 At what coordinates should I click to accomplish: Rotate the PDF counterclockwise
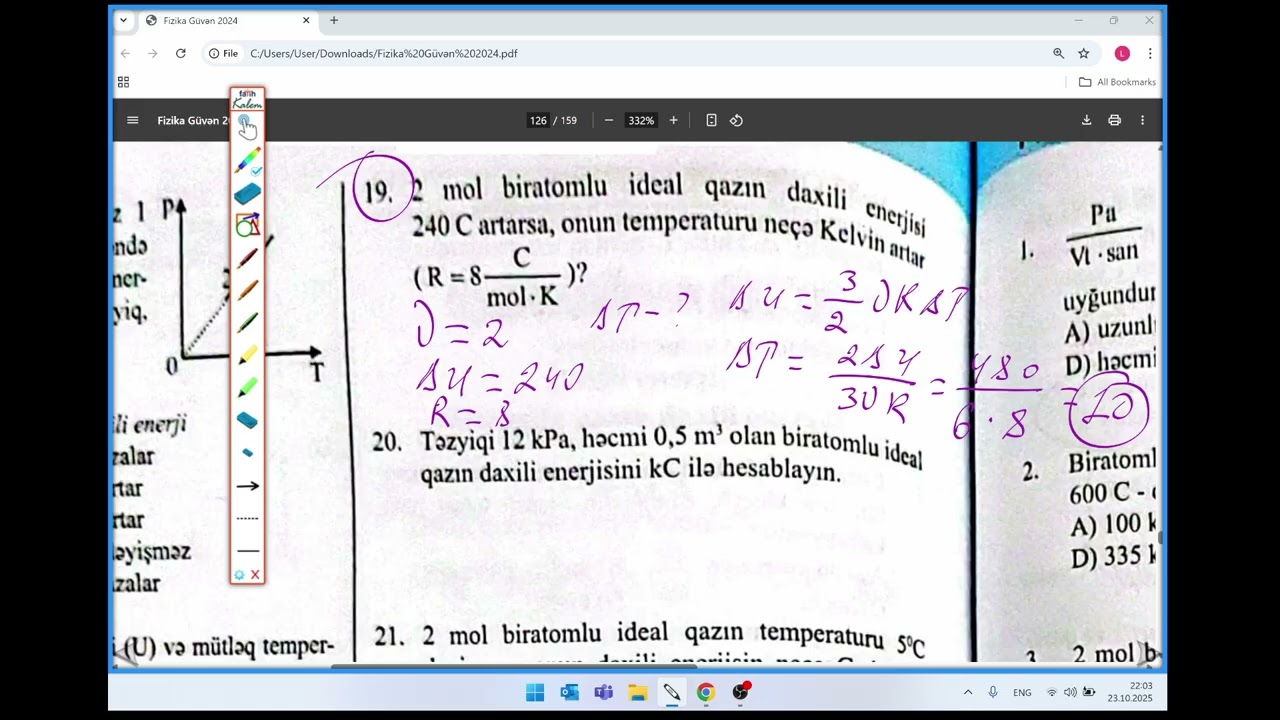coord(736,120)
